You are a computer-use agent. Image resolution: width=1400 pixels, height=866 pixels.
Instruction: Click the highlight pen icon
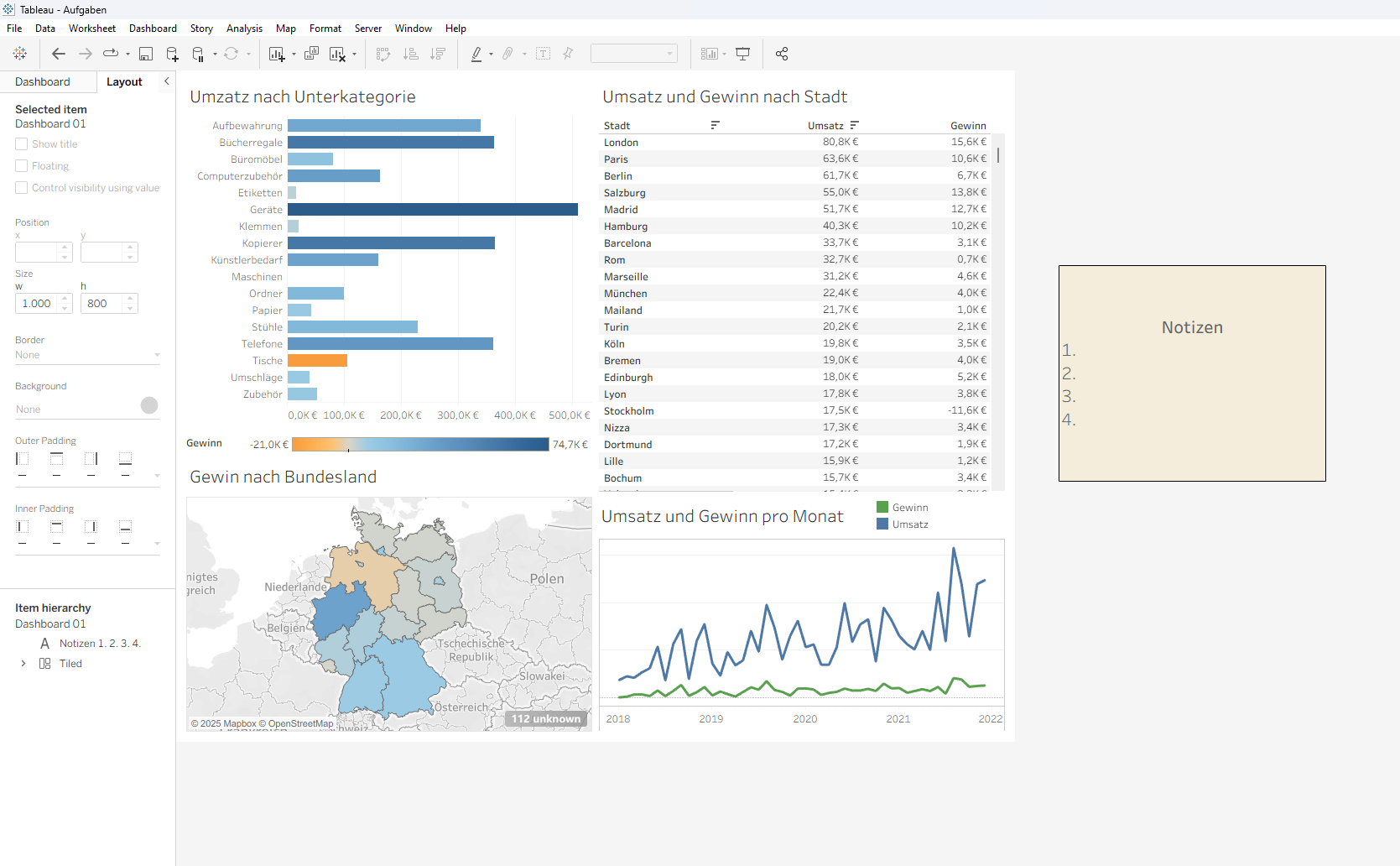[476, 54]
